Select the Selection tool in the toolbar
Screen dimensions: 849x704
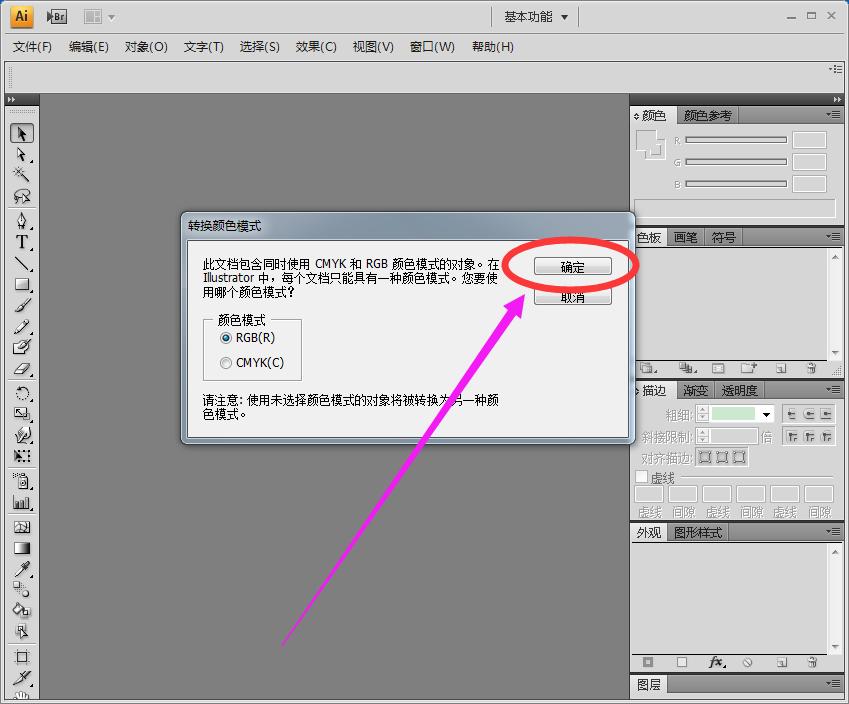[22, 133]
